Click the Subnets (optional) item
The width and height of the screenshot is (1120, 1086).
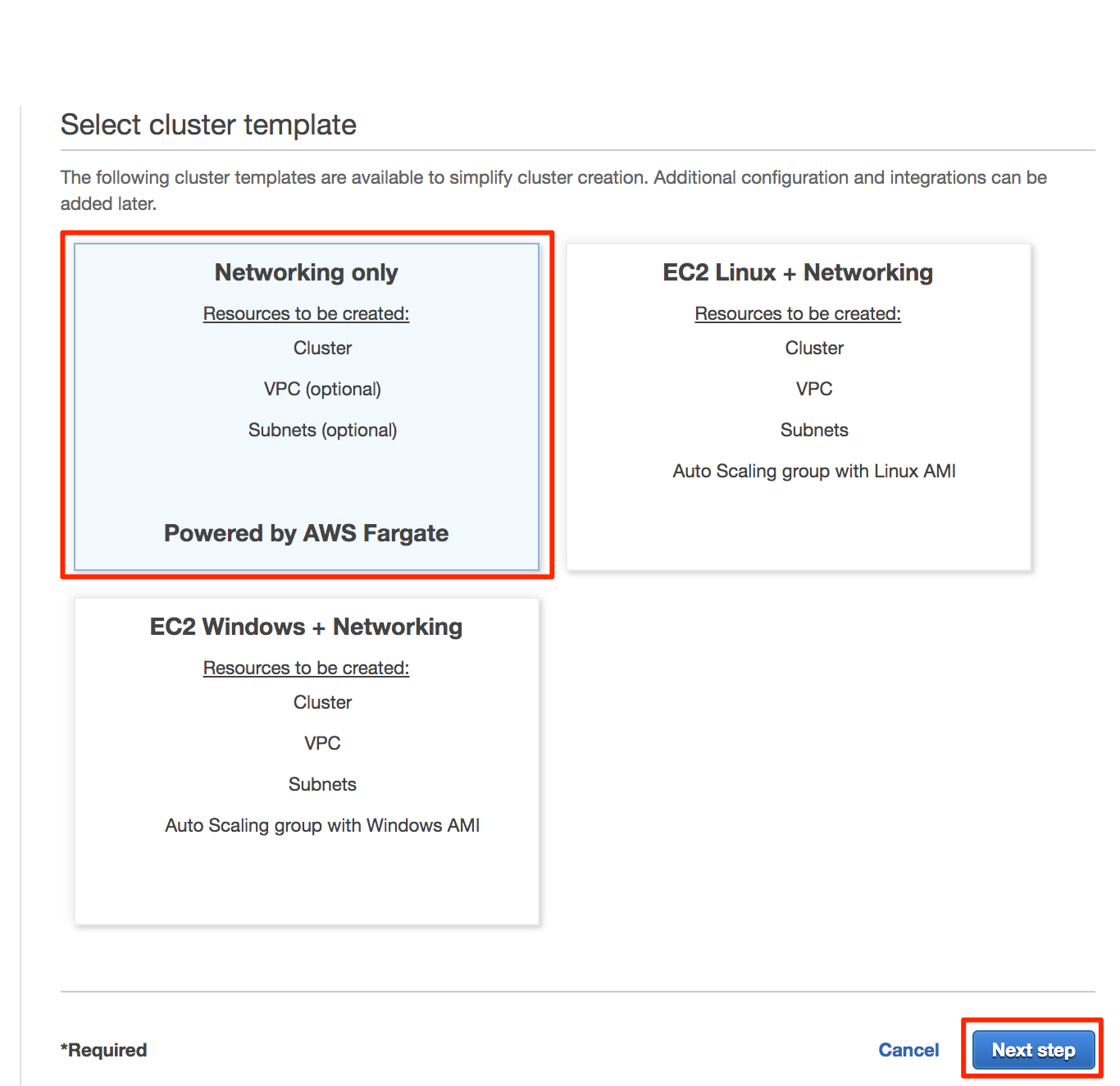(x=322, y=430)
